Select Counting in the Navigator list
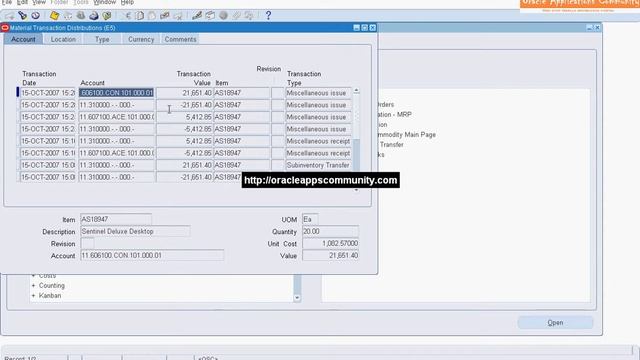The width and height of the screenshot is (640, 360). click(52, 286)
